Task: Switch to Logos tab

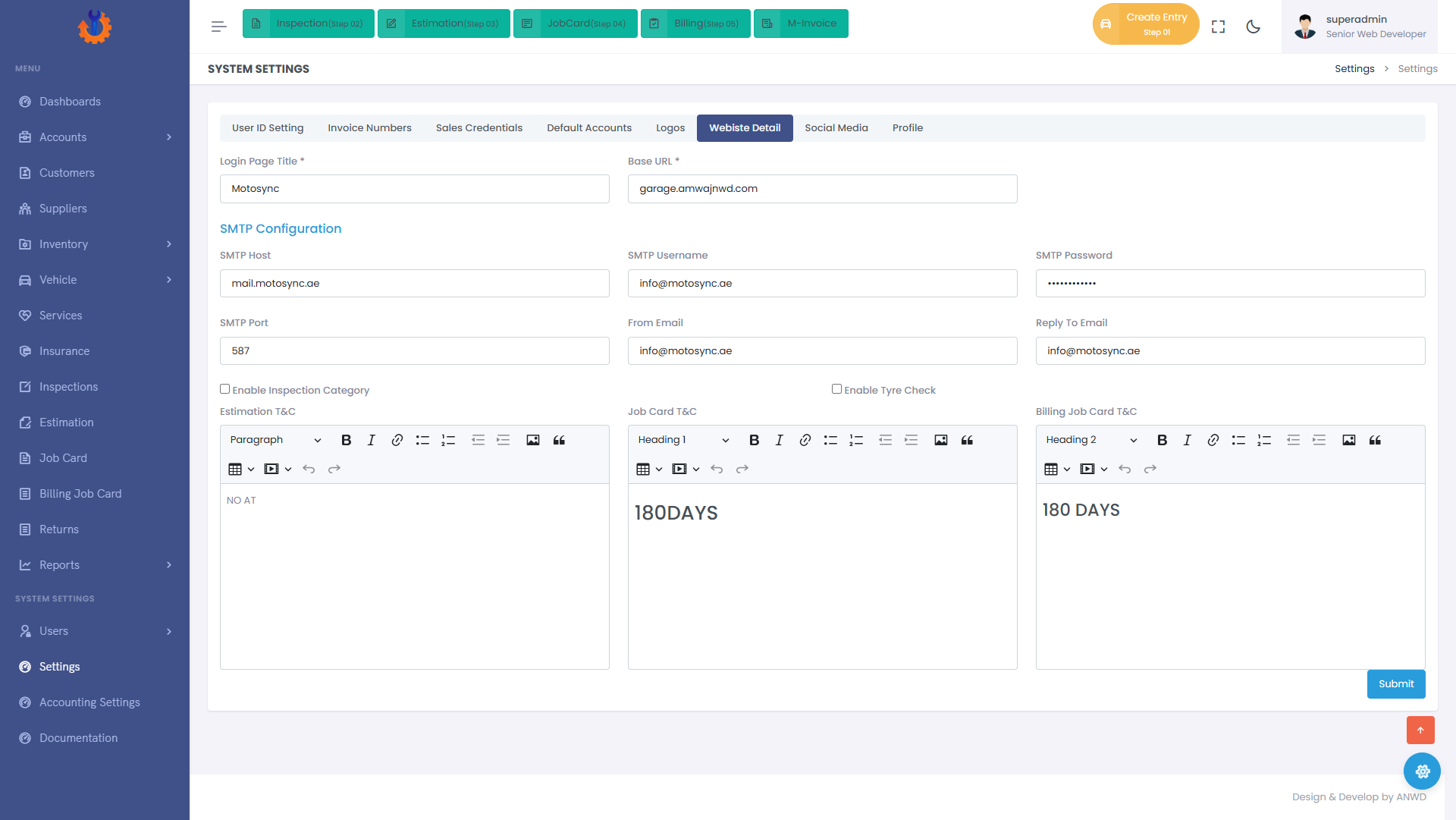Action: [x=670, y=128]
